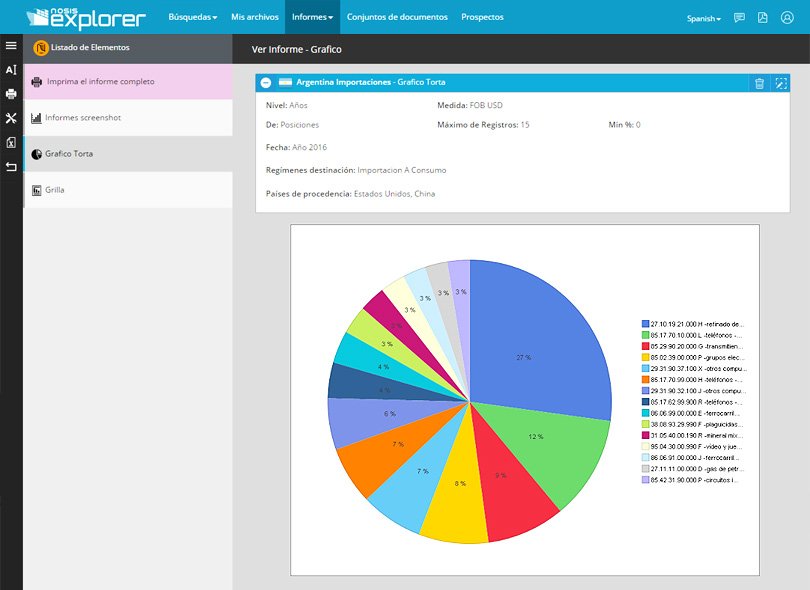The height and width of the screenshot is (590, 810).
Task: Expand the chart to fullscreen icon
Action: (x=781, y=83)
